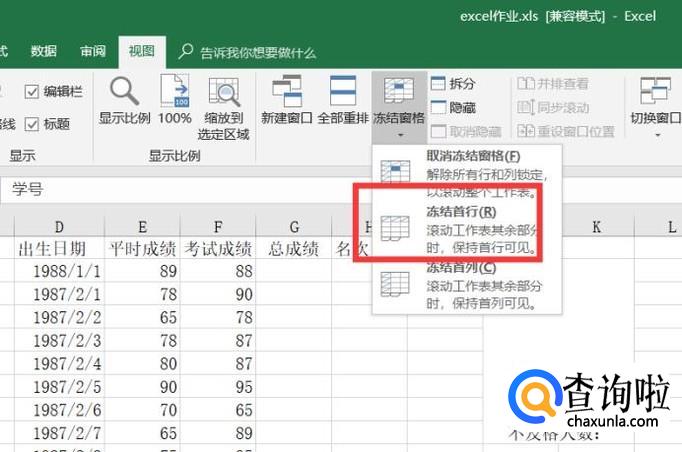
Task: Click 缩放到选定区域 icon
Action: [x=223, y=92]
